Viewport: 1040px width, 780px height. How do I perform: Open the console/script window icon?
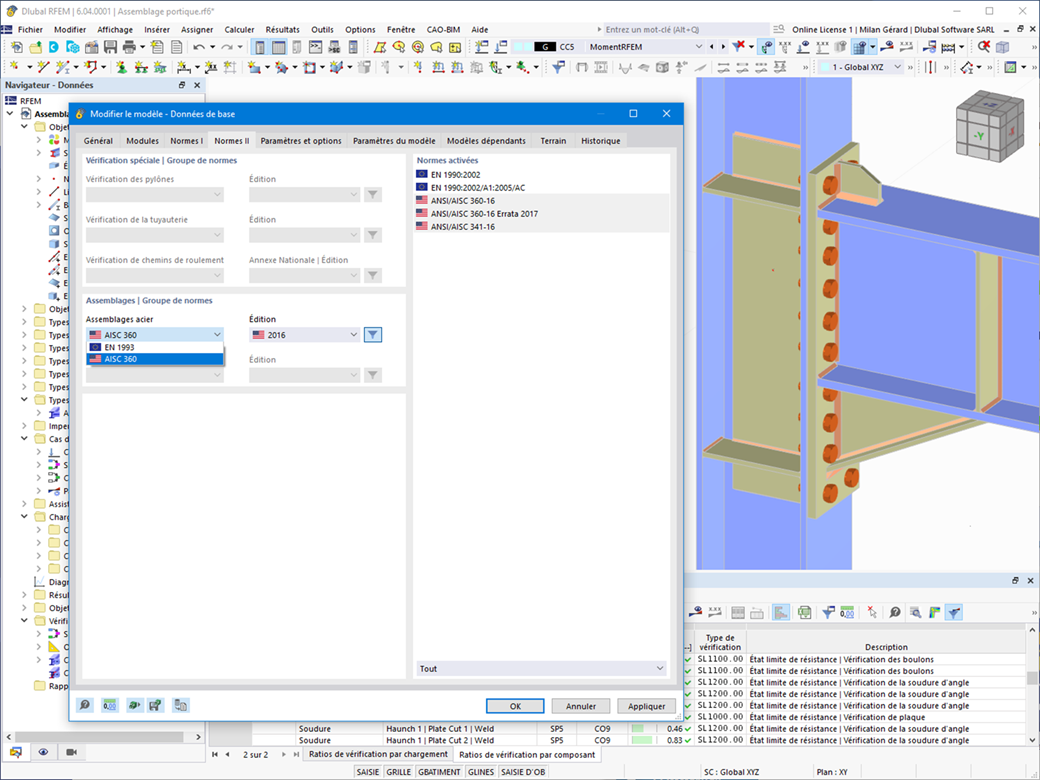click(x=316, y=46)
